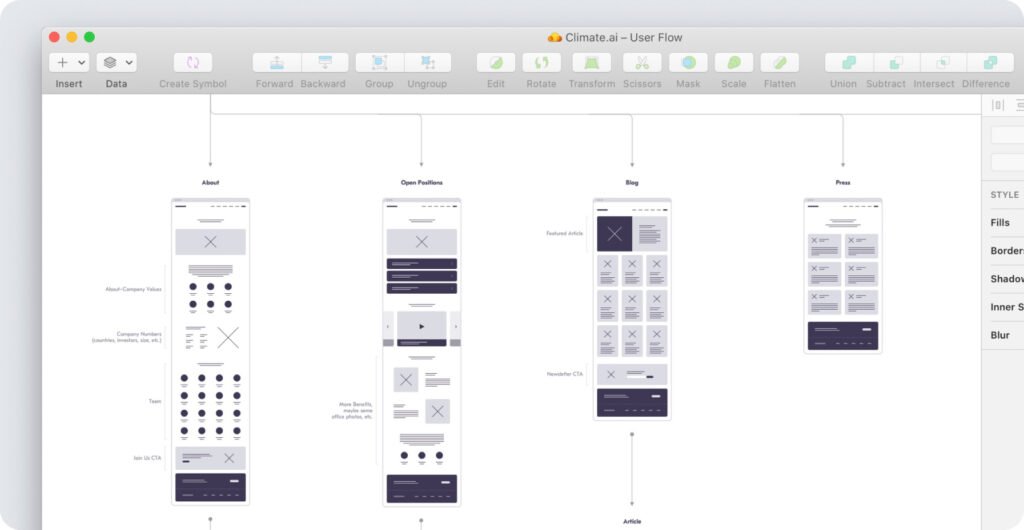Click the Flatten toolbar icon

point(780,62)
